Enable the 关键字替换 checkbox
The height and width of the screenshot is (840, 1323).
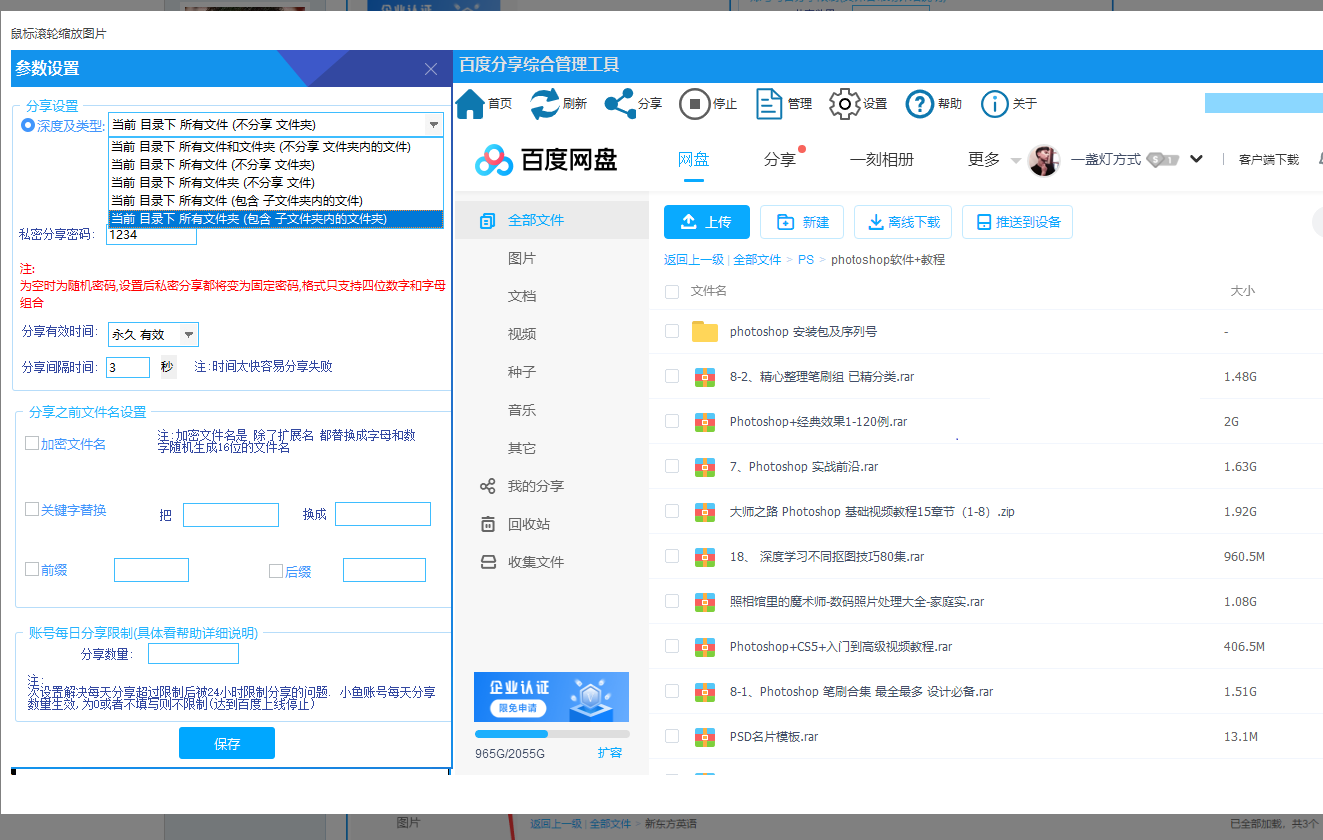click(x=32, y=509)
